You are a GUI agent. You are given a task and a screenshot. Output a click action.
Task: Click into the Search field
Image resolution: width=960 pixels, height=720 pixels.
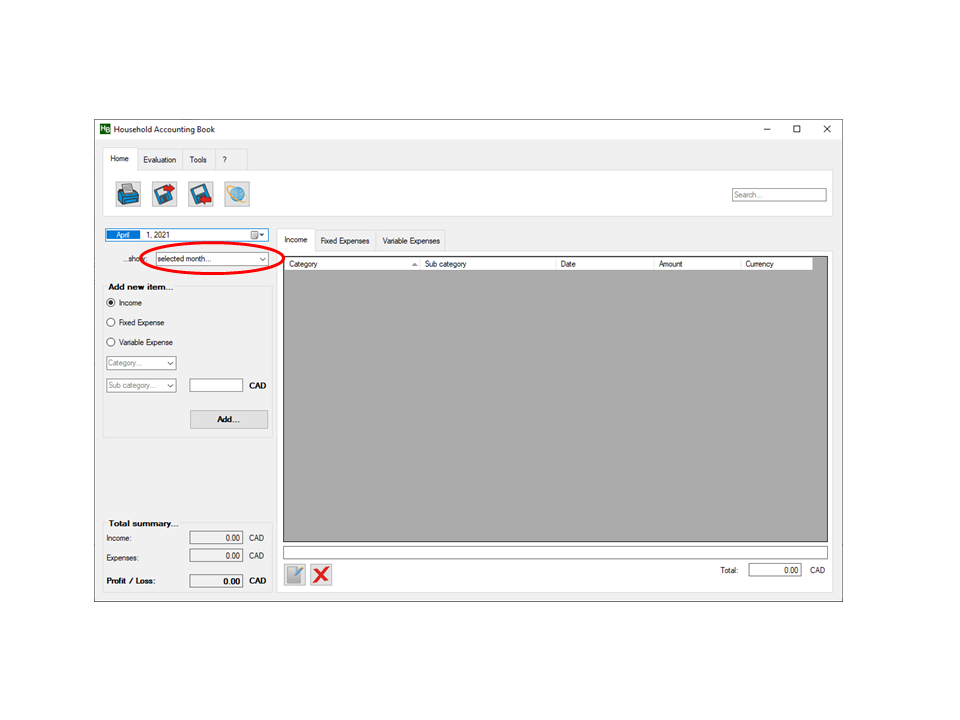tap(779, 195)
